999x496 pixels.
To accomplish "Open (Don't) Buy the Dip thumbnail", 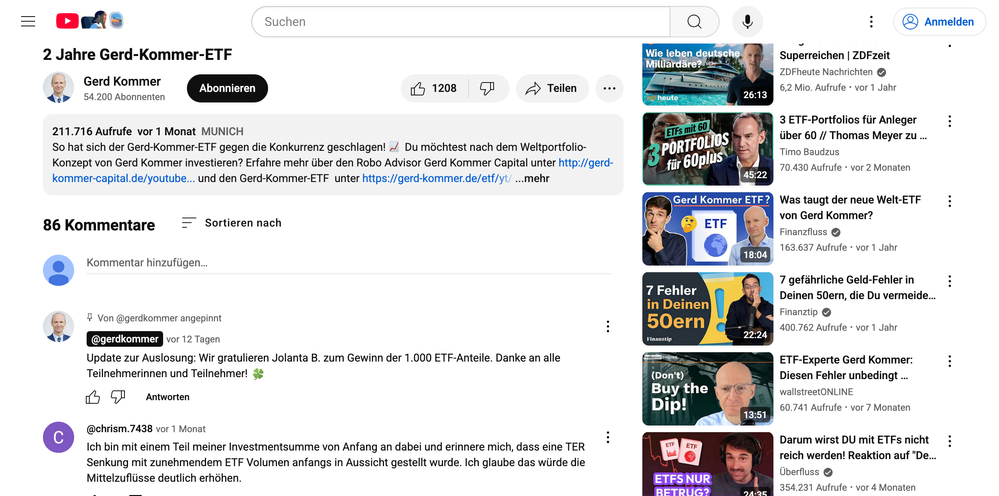I will point(708,389).
